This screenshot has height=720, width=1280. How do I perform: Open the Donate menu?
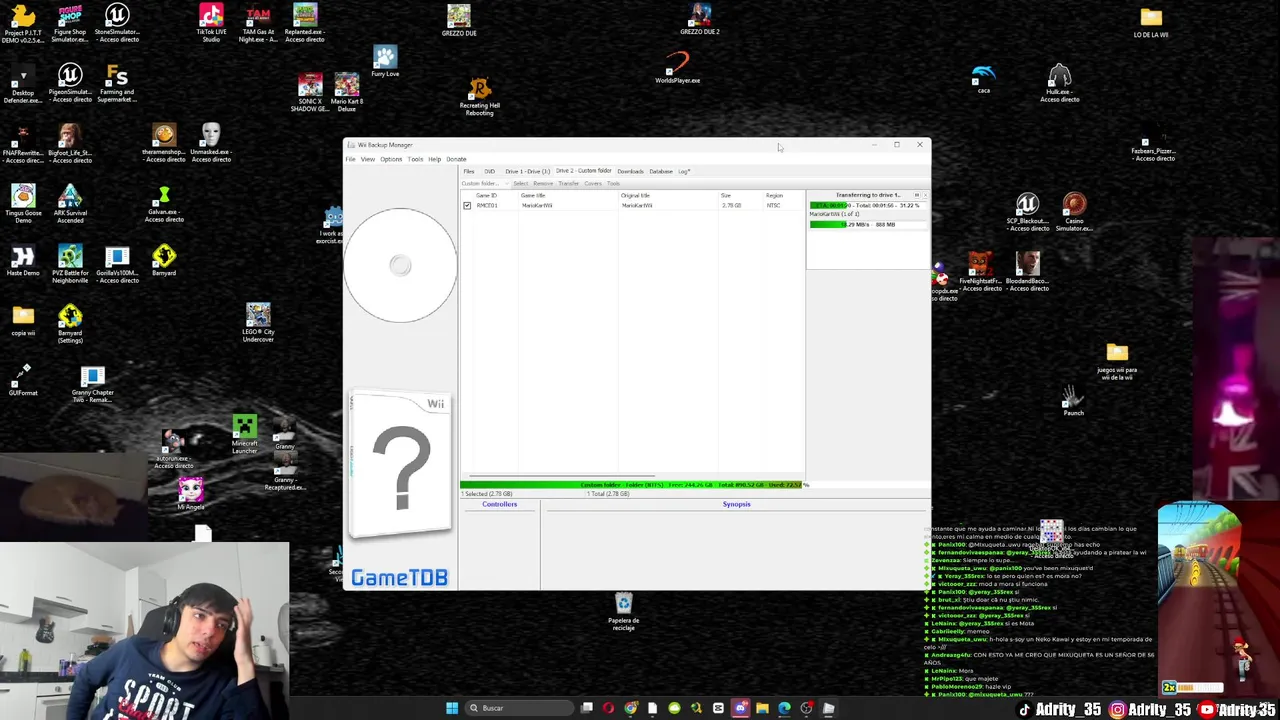pos(456,159)
